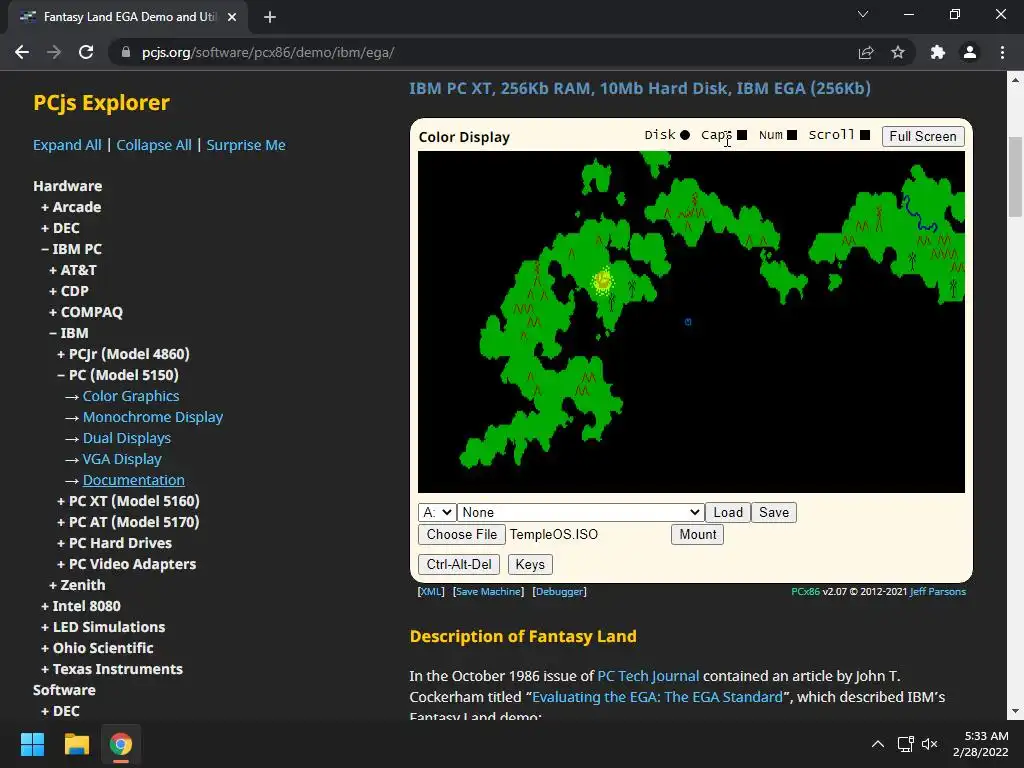Open the Debugger link

pyautogui.click(x=560, y=592)
